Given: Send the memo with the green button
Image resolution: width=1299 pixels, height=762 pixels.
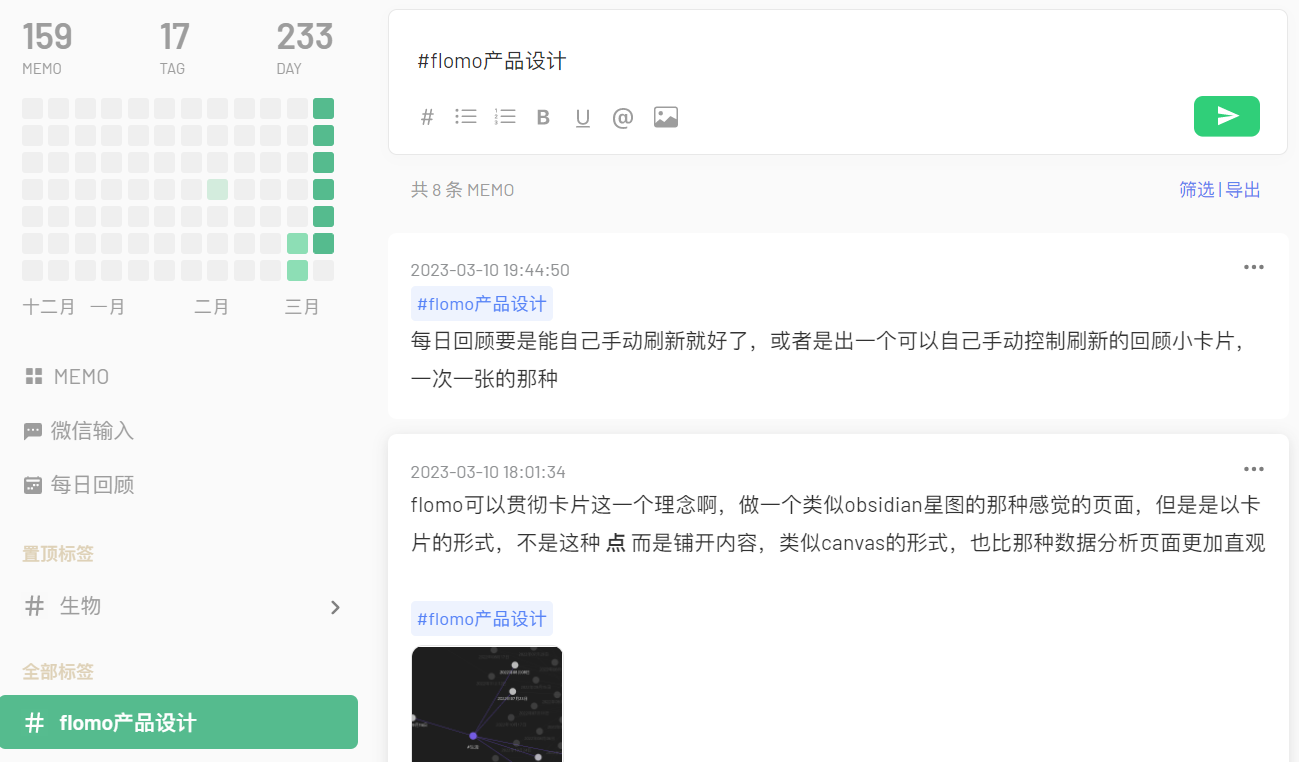Looking at the screenshot, I should (1227, 116).
